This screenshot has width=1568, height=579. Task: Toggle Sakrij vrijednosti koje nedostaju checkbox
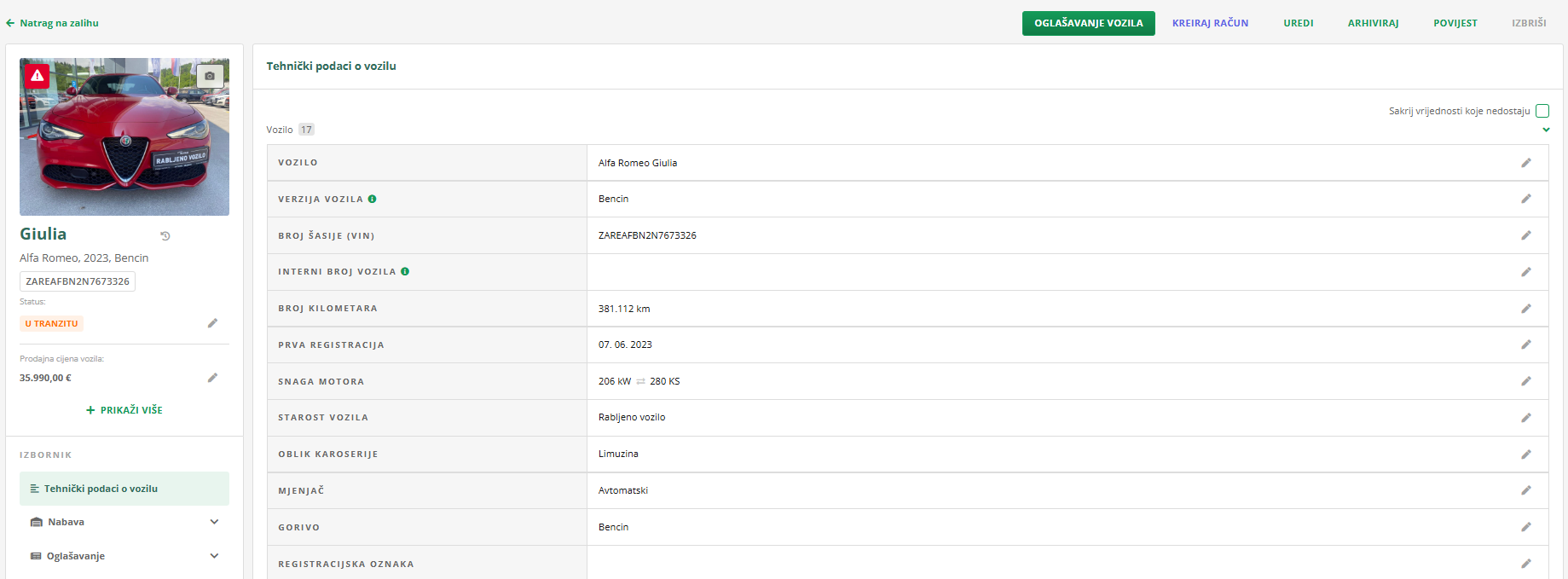click(x=1542, y=111)
